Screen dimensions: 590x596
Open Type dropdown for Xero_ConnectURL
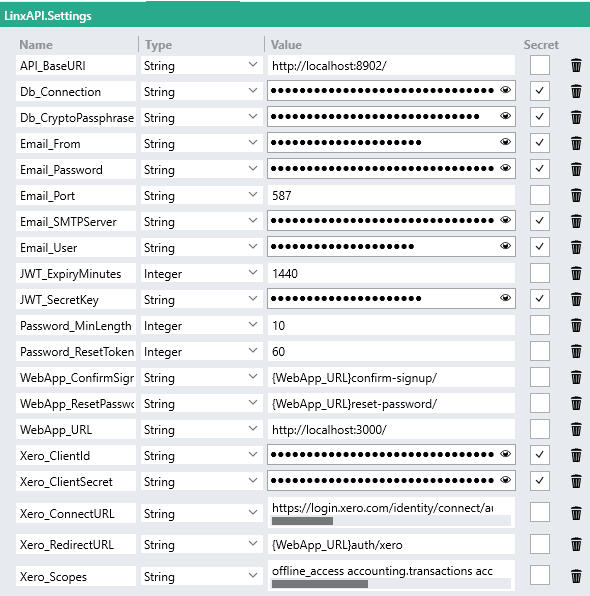click(201, 513)
